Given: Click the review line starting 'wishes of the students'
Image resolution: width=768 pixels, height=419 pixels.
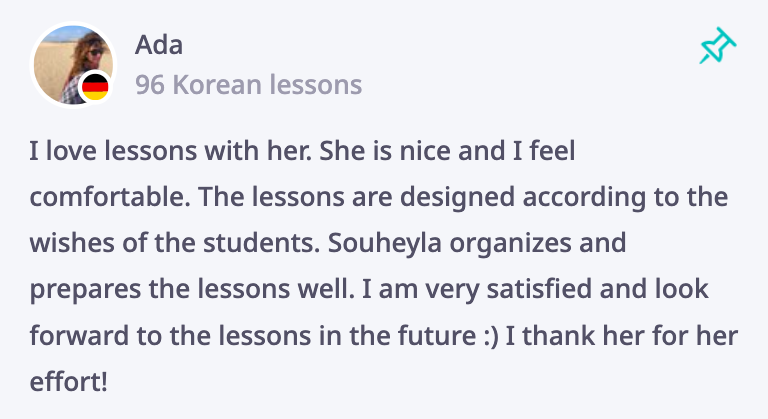Looking at the screenshot, I should coord(328,243).
